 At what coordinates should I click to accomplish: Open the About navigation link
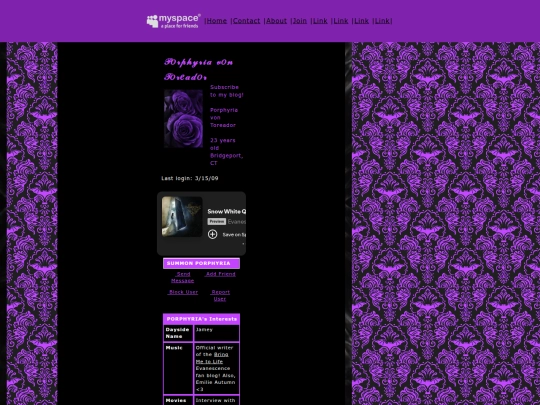tap(276, 21)
